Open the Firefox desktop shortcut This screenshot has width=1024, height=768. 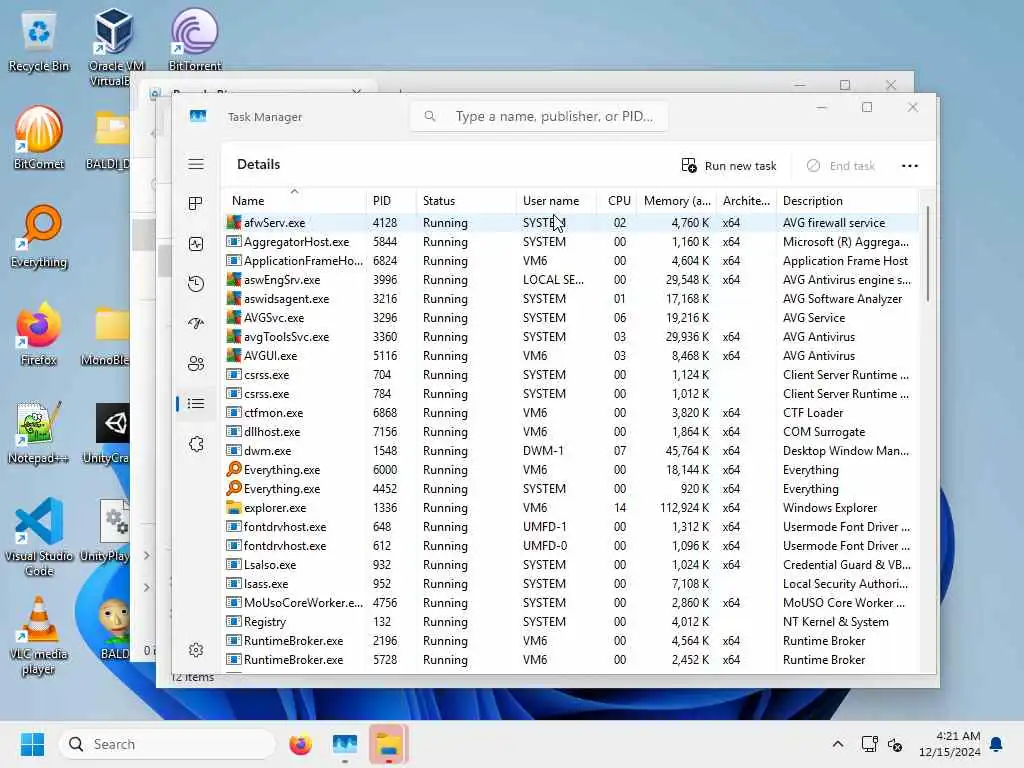pos(39,334)
